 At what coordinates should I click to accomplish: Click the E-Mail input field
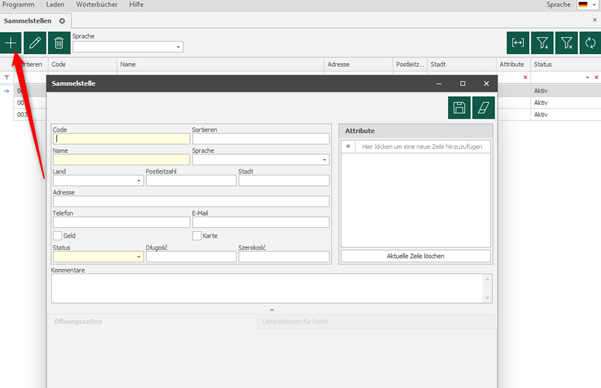pyautogui.click(x=261, y=222)
